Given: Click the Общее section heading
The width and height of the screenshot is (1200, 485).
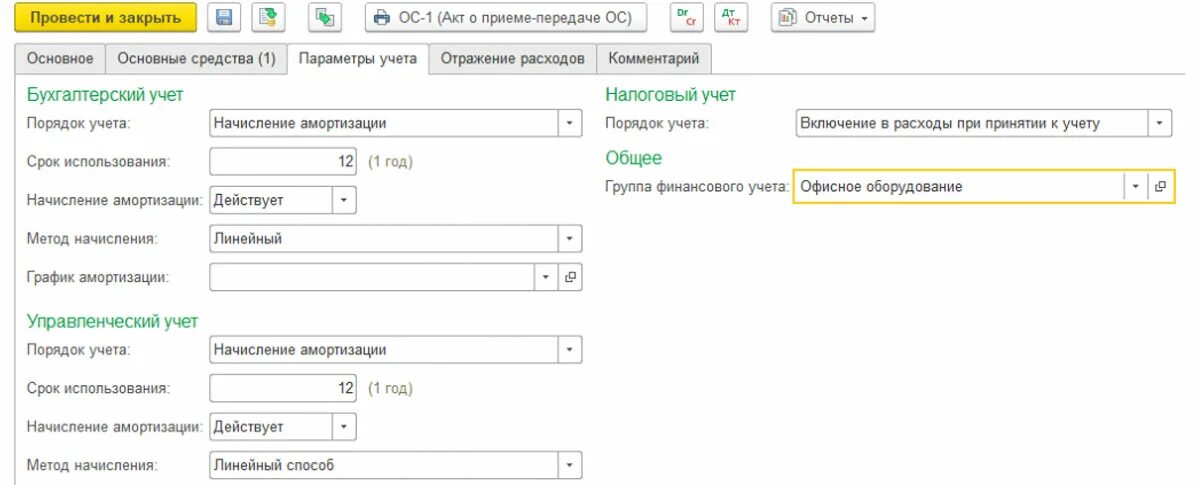Looking at the screenshot, I should point(634,158).
